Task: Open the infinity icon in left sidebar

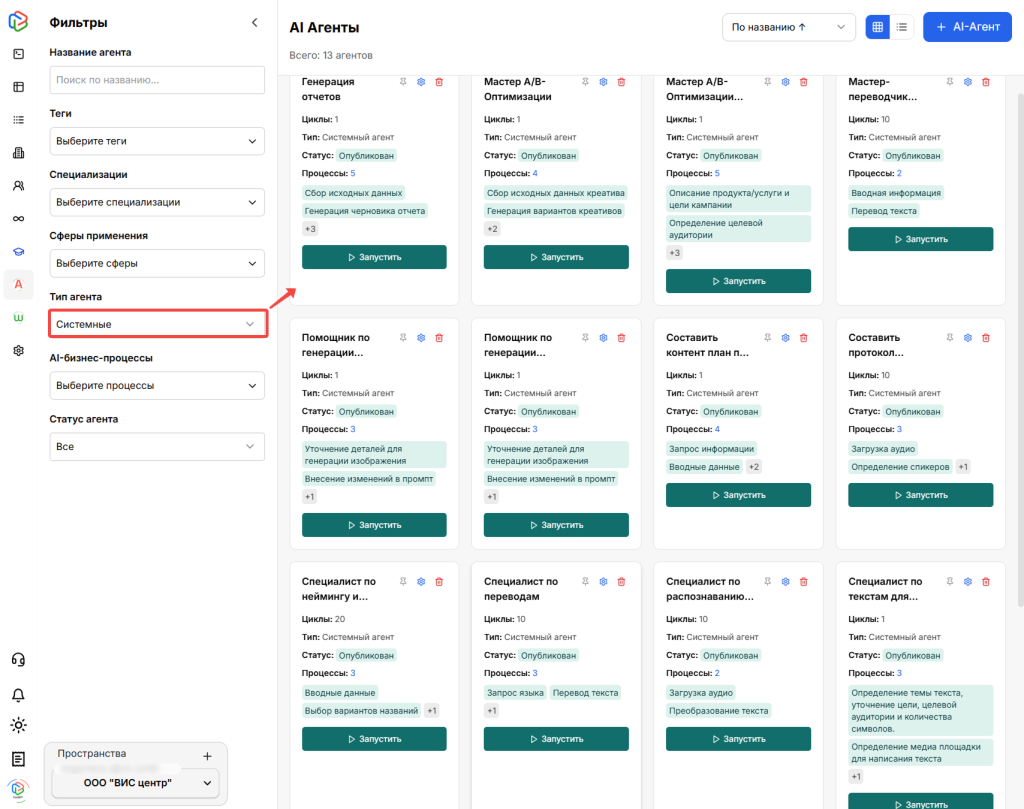Action: 18,218
